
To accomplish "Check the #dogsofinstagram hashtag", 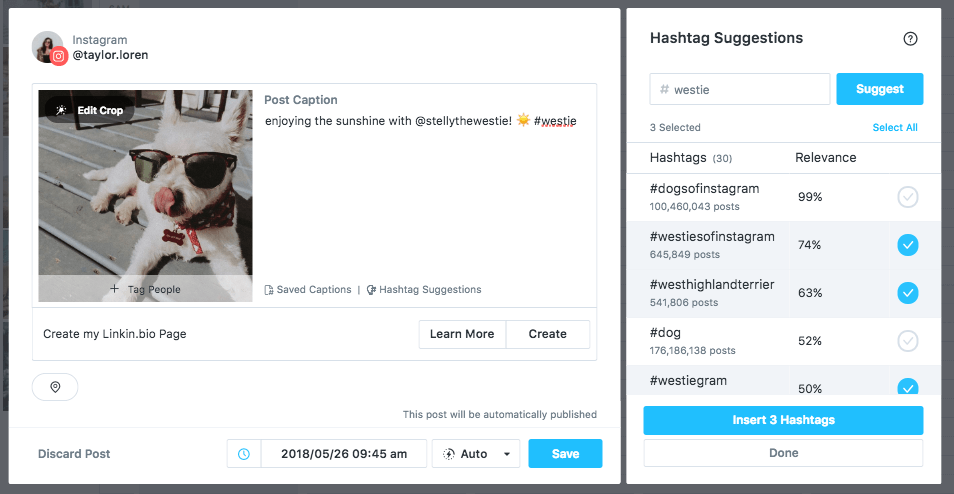I will 907,197.
